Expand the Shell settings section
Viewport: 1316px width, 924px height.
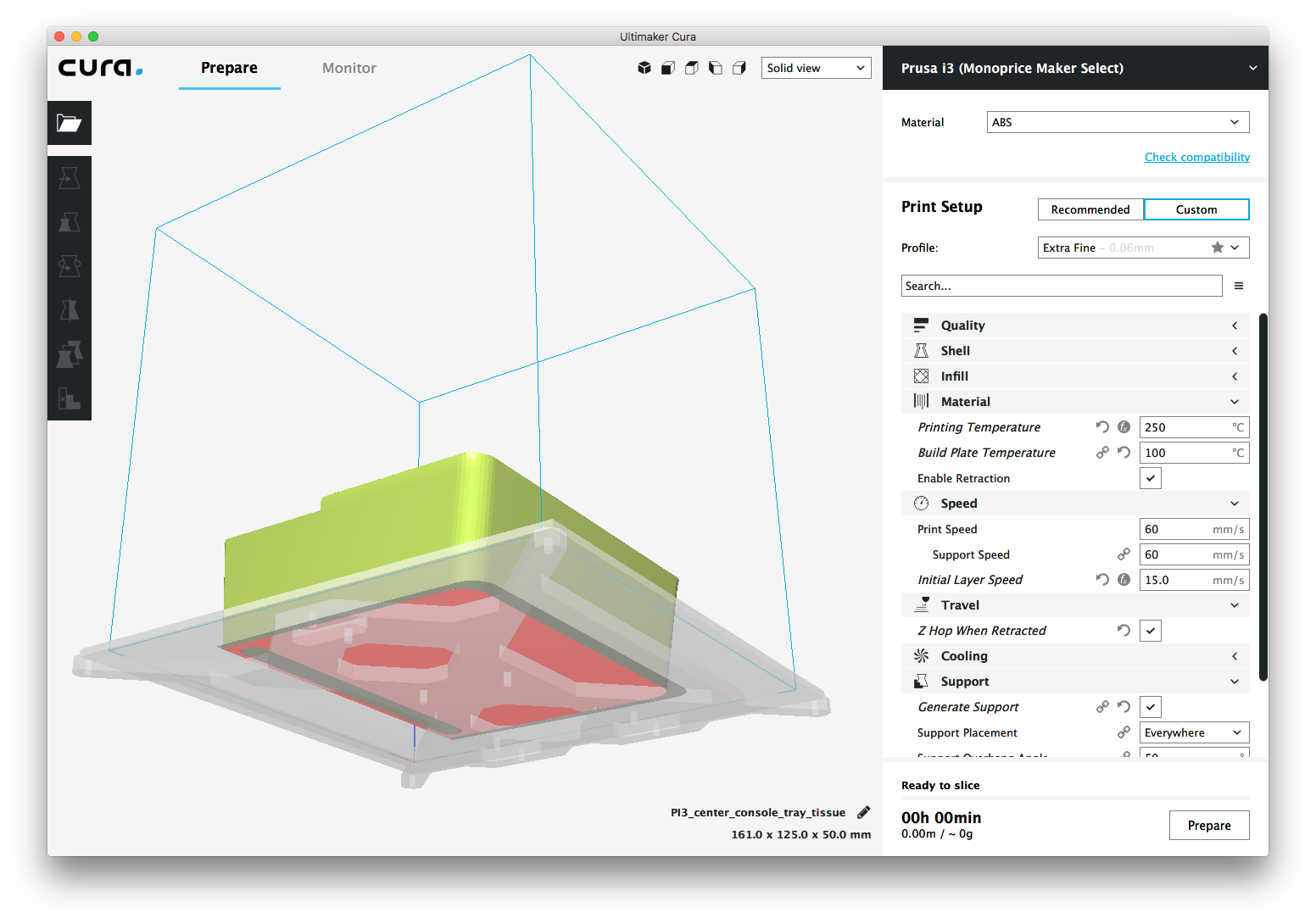click(x=1075, y=351)
